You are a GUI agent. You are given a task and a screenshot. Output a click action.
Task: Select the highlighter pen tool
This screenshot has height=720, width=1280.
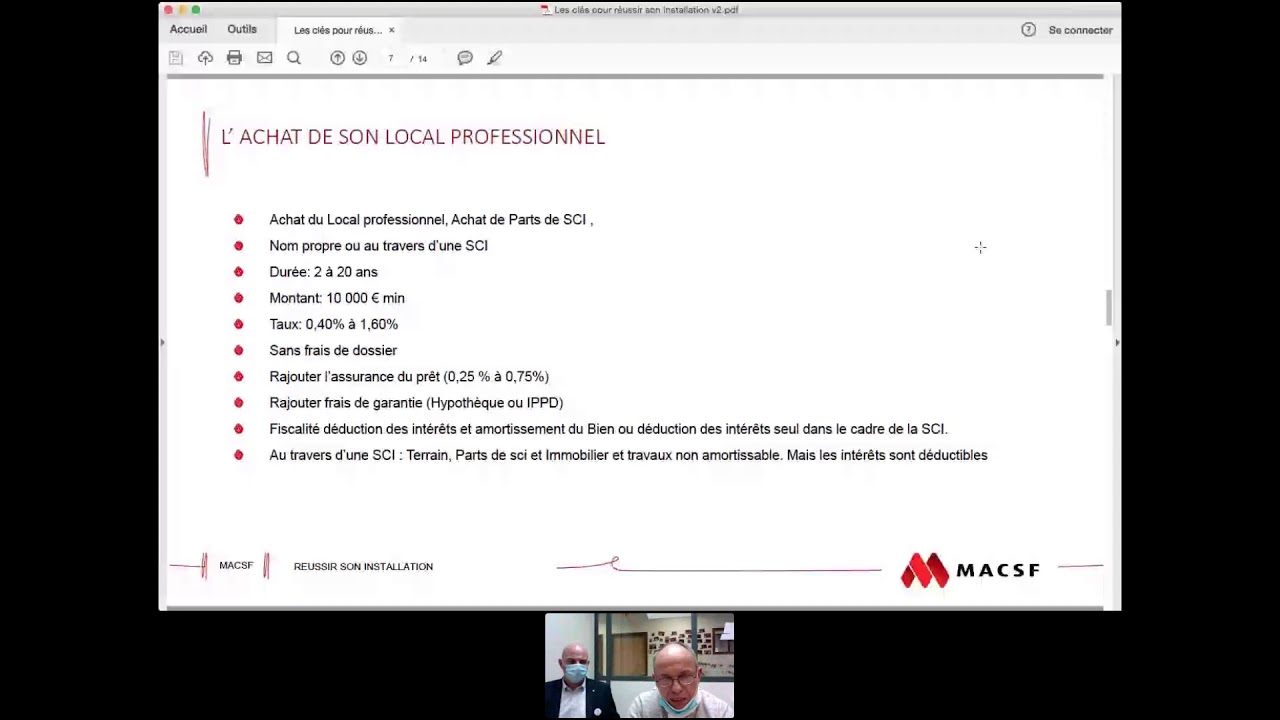point(495,58)
